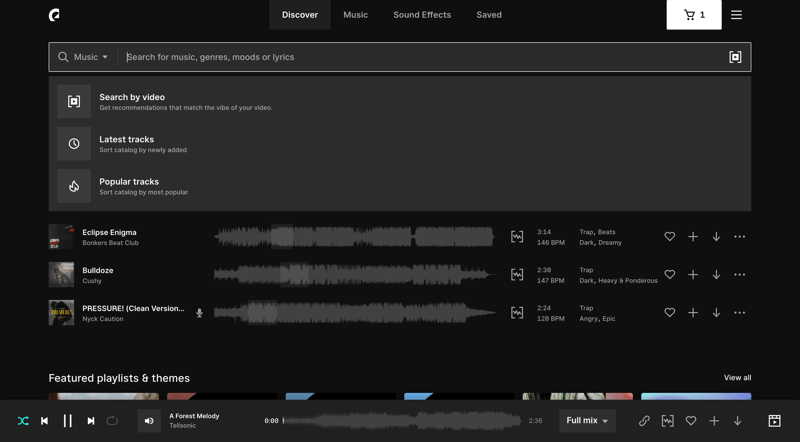Open the Eclipse Enigma track title
This screenshot has height=442, width=800.
point(109,232)
